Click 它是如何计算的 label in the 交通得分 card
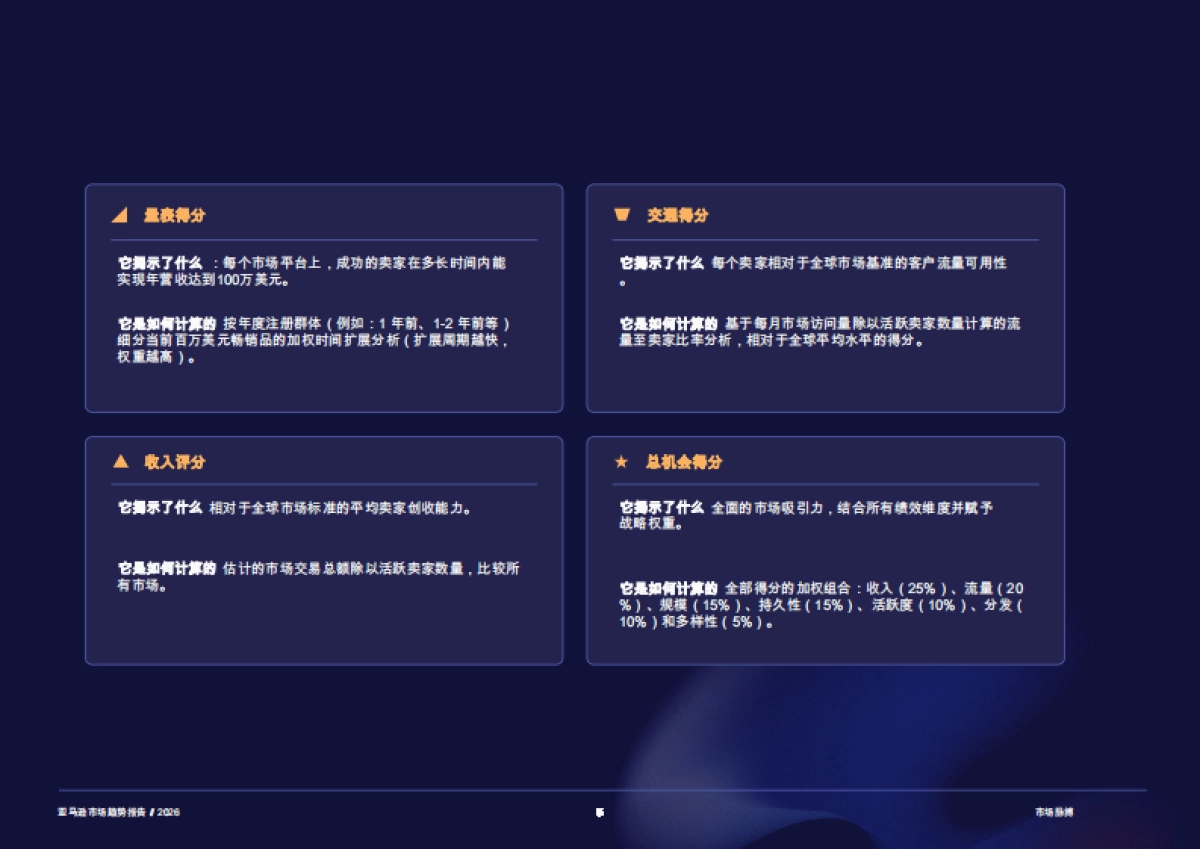The width and height of the screenshot is (1200, 849). (669, 324)
